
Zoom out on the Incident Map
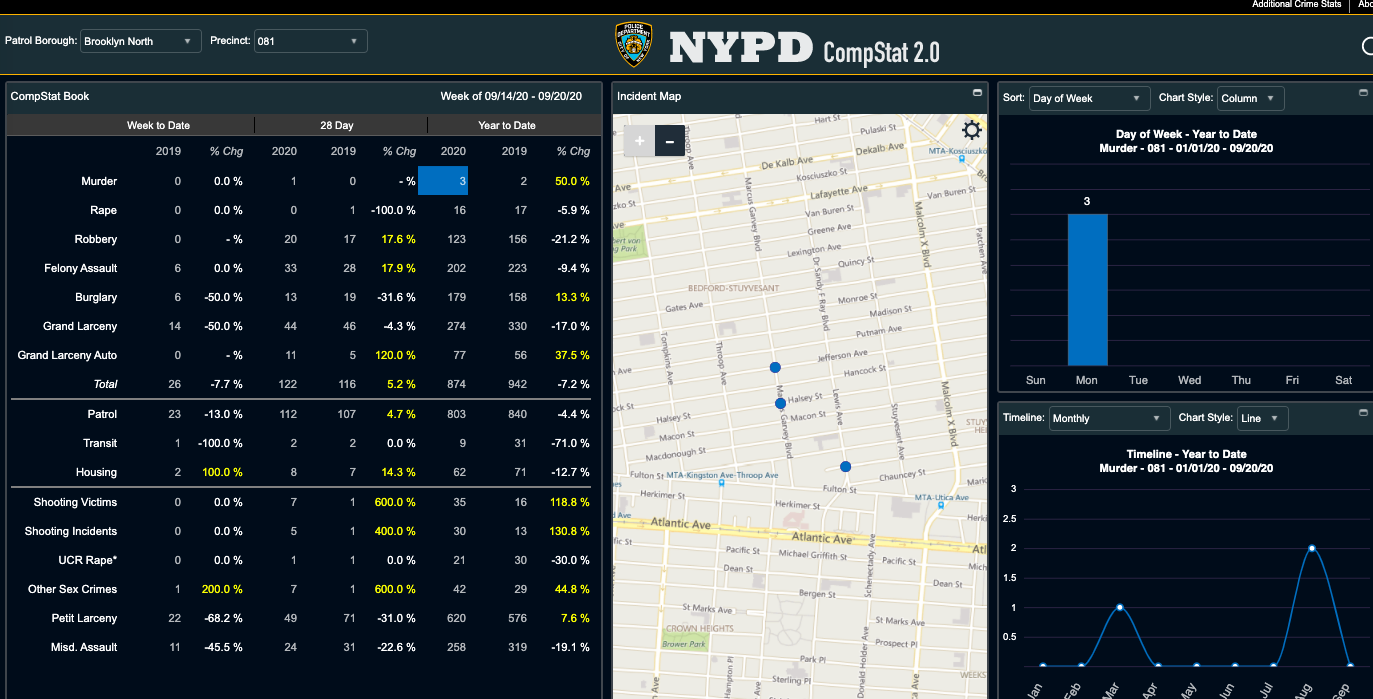[x=669, y=141]
